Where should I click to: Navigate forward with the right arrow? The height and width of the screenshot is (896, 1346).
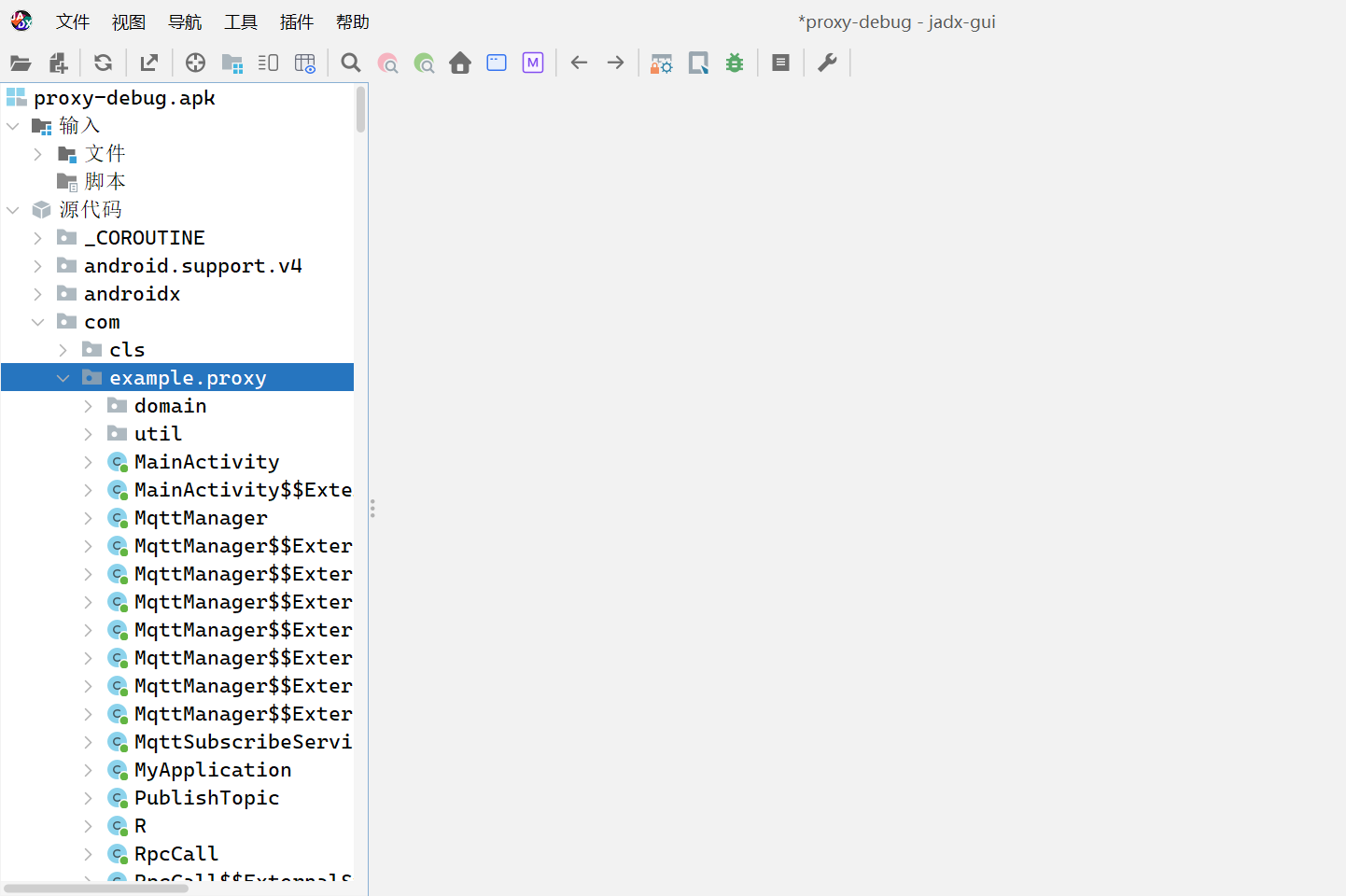click(x=615, y=63)
